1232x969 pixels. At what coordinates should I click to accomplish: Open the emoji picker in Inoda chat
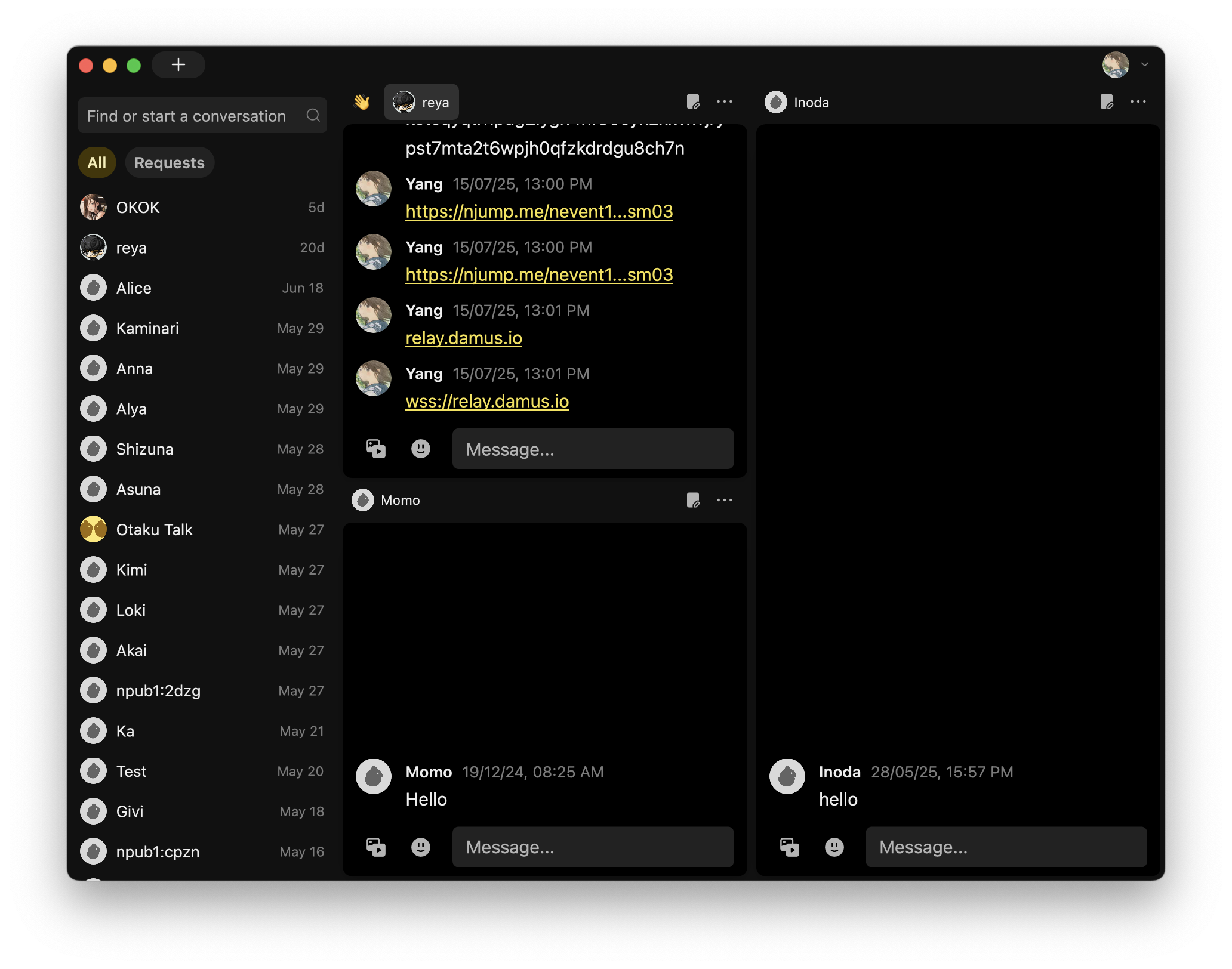834,847
